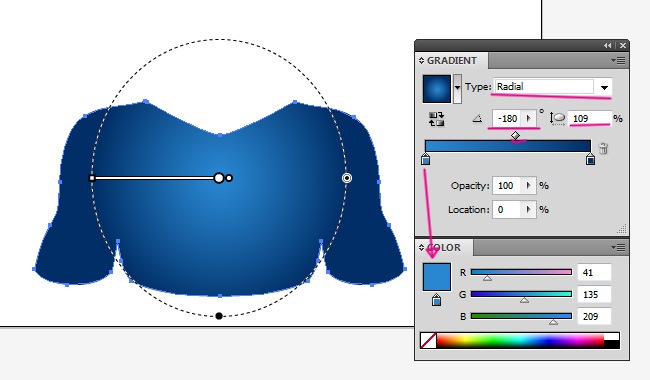Click the Reverse Gradient icon

click(x=437, y=119)
